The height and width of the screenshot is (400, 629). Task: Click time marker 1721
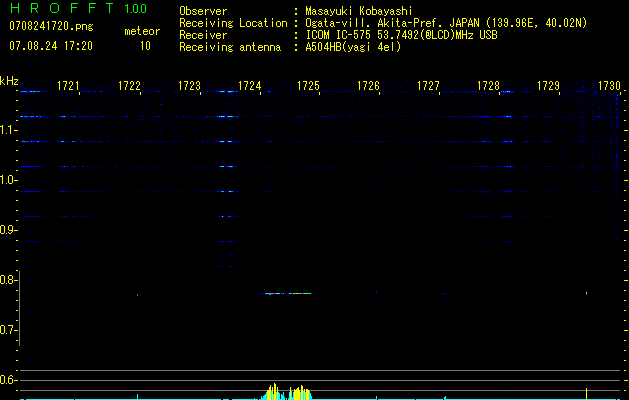coord(68,86)
